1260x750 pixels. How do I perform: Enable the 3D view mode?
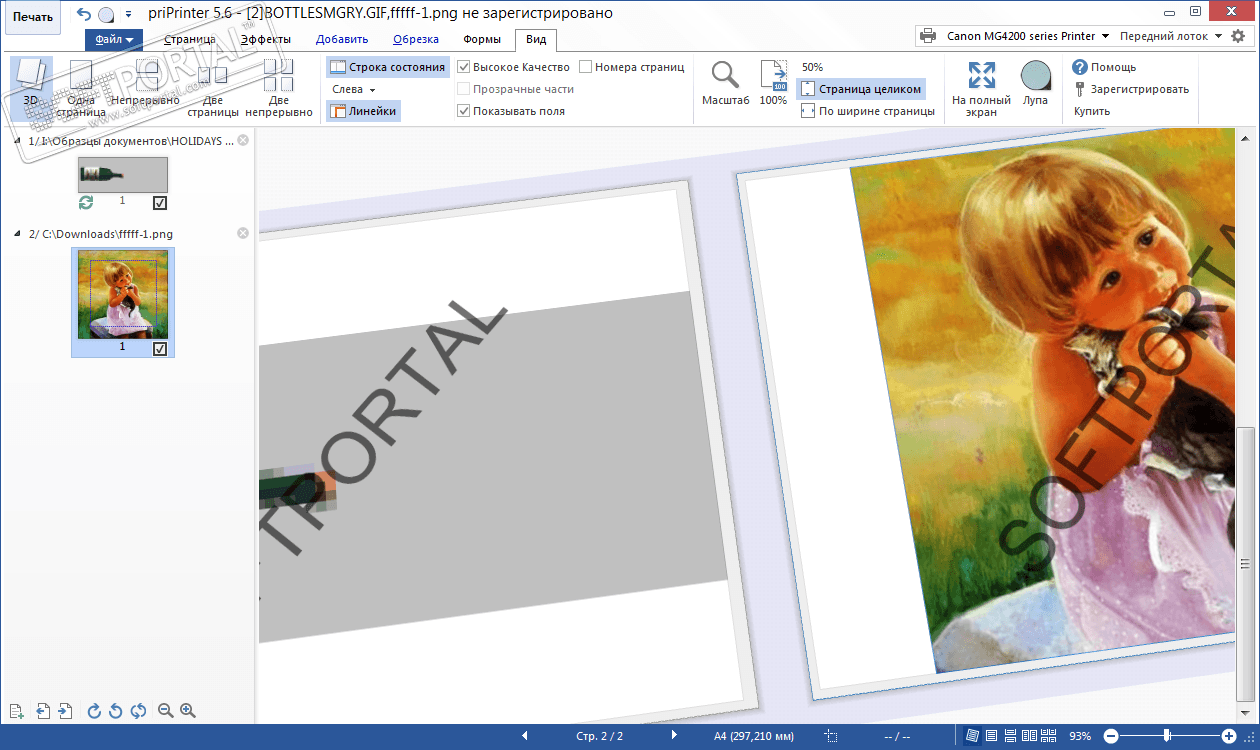pos(31,88)
